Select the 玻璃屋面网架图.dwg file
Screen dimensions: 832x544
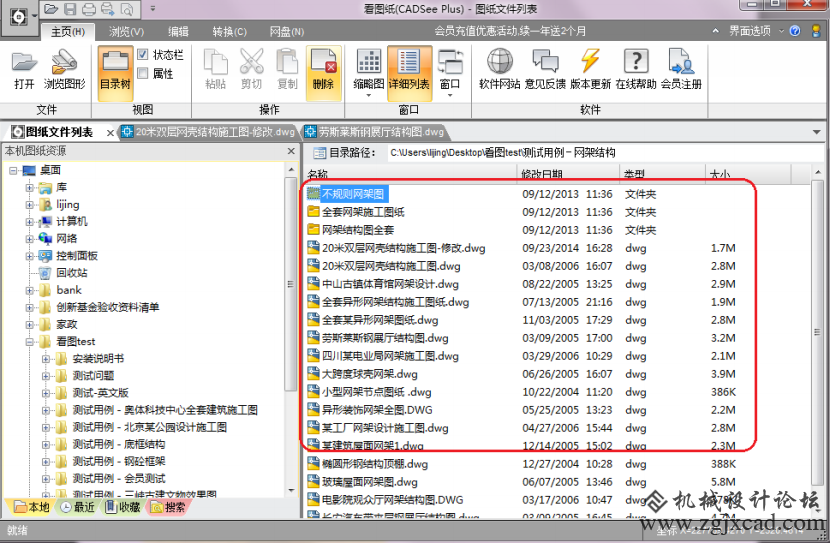pos(362,482)
